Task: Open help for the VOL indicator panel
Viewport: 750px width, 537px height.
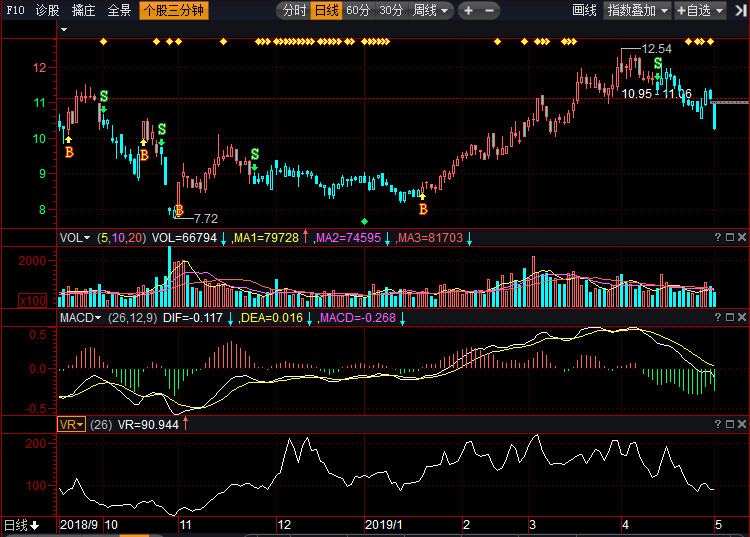Action: [x=717, y=237]
